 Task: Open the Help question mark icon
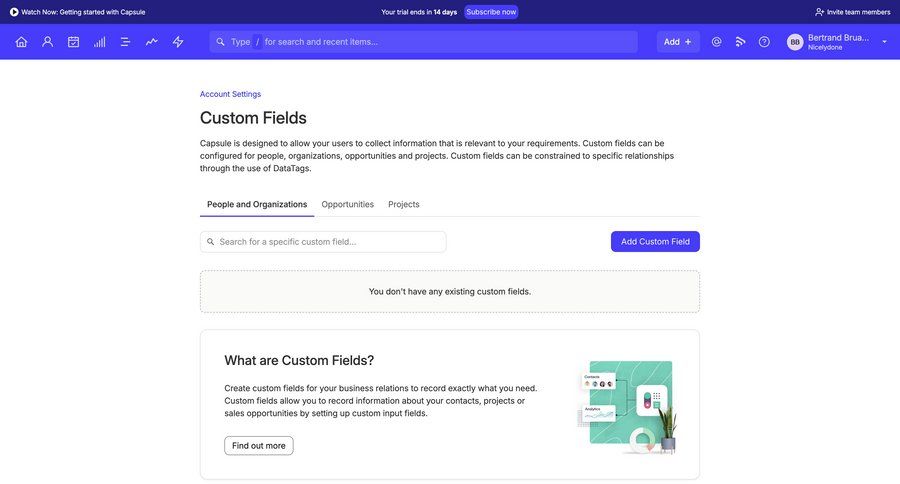(764, 42)
